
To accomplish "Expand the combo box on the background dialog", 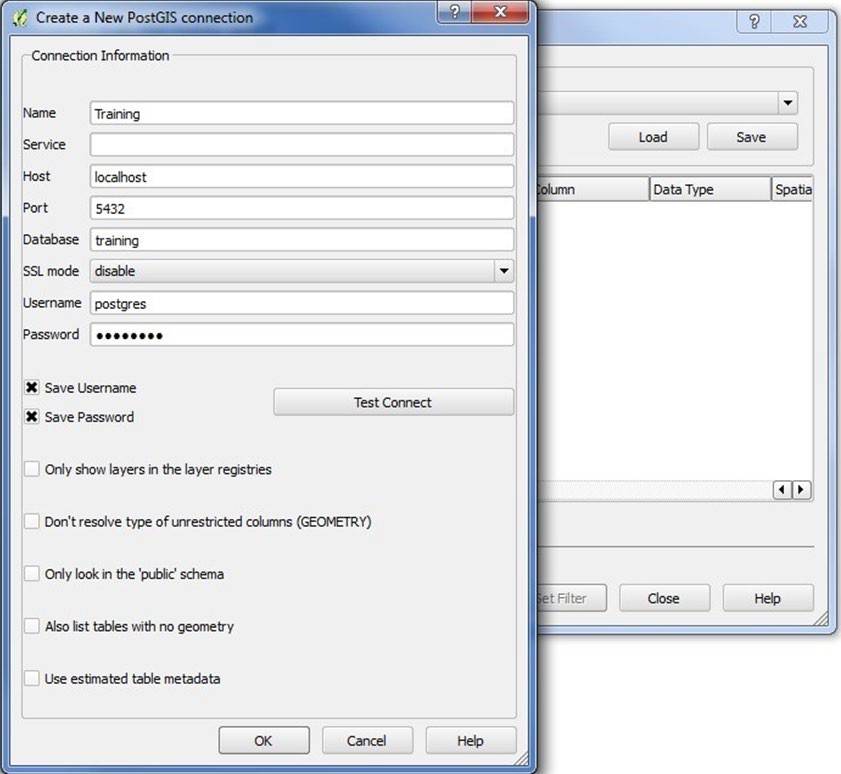I will coord(788,103).
